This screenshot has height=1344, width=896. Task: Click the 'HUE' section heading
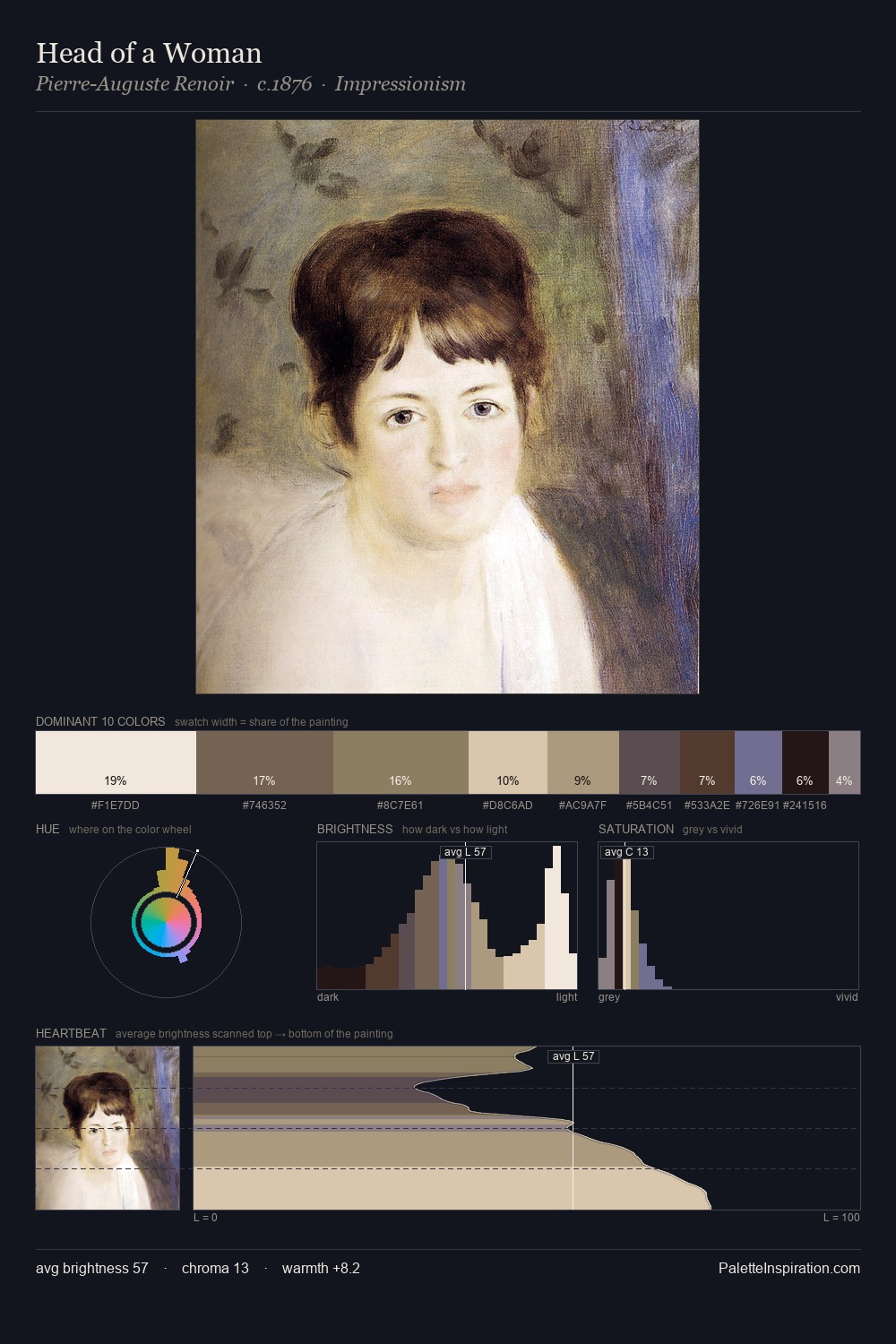click(47, 829)
